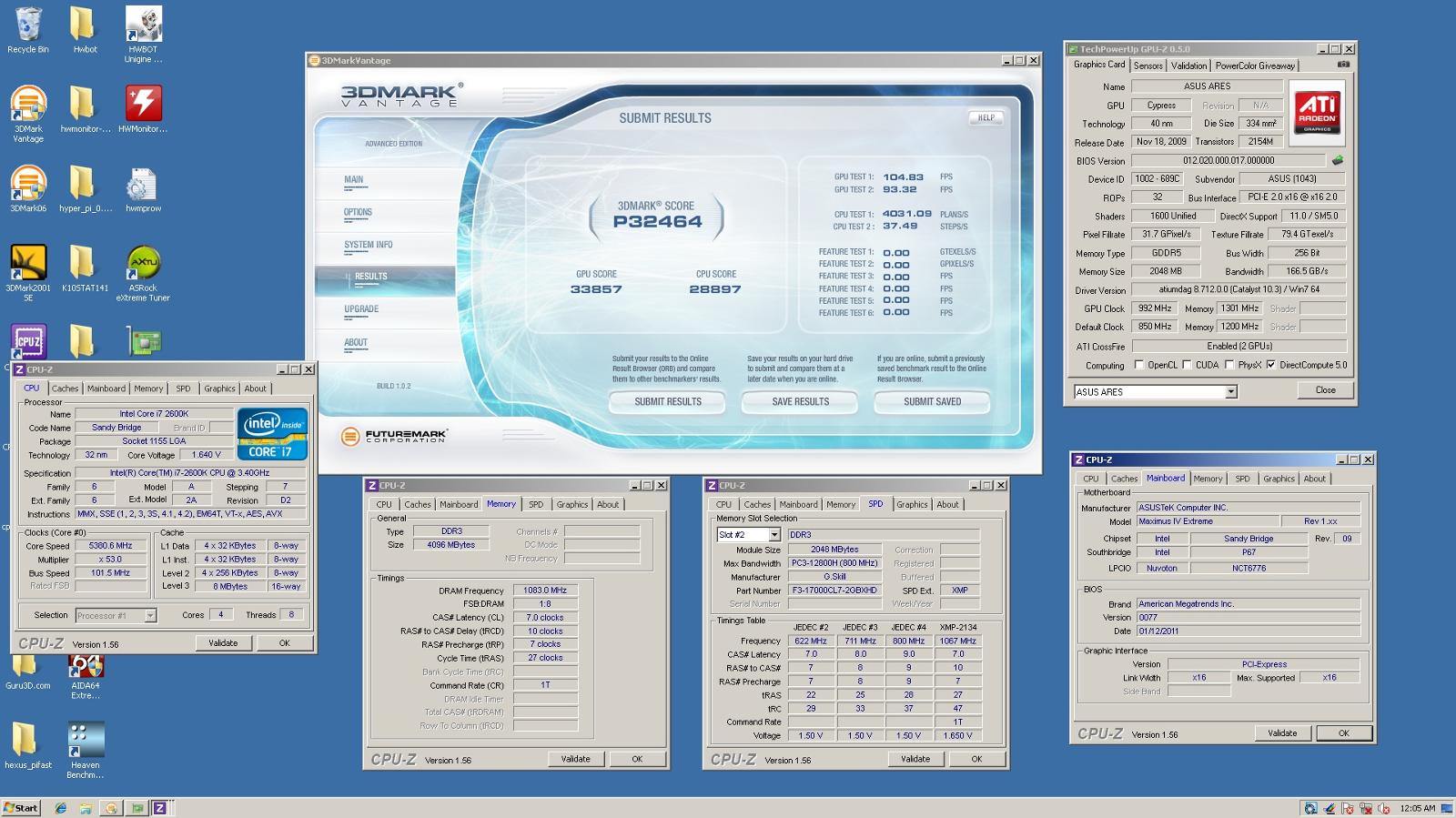This screenshot has width=1456, height=818.
Task: Click the GPU-Z screenshot camera icon
Action: [1343, 65]
